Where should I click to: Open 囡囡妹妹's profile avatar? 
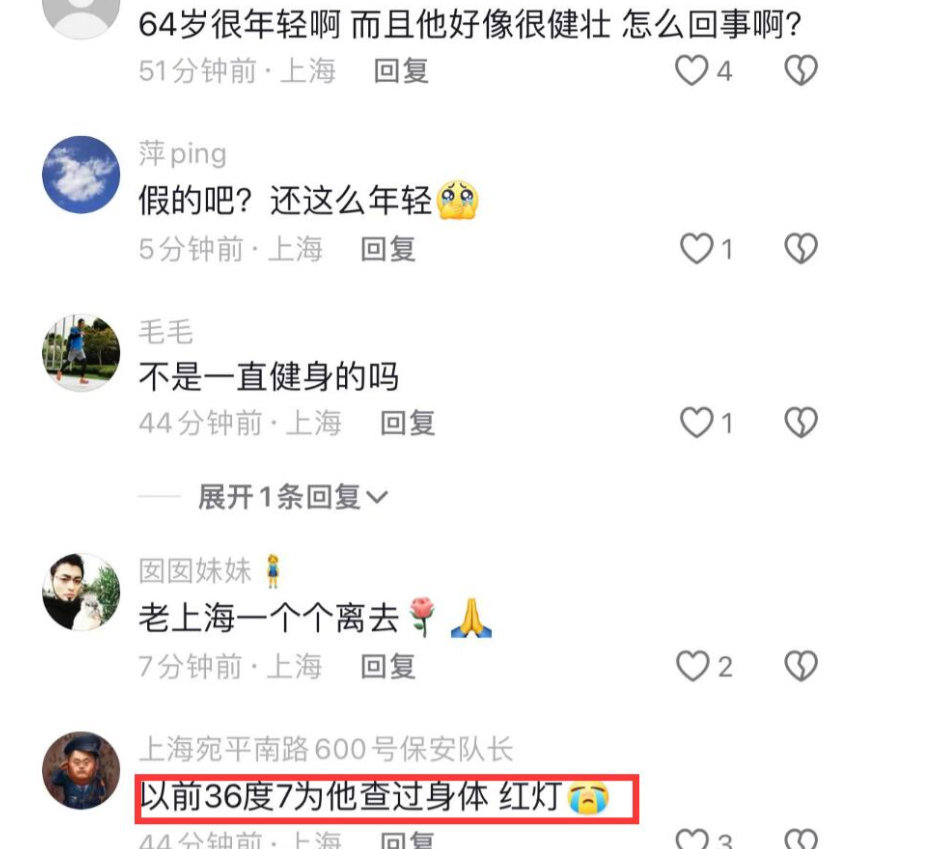click(x=81, y=592)
